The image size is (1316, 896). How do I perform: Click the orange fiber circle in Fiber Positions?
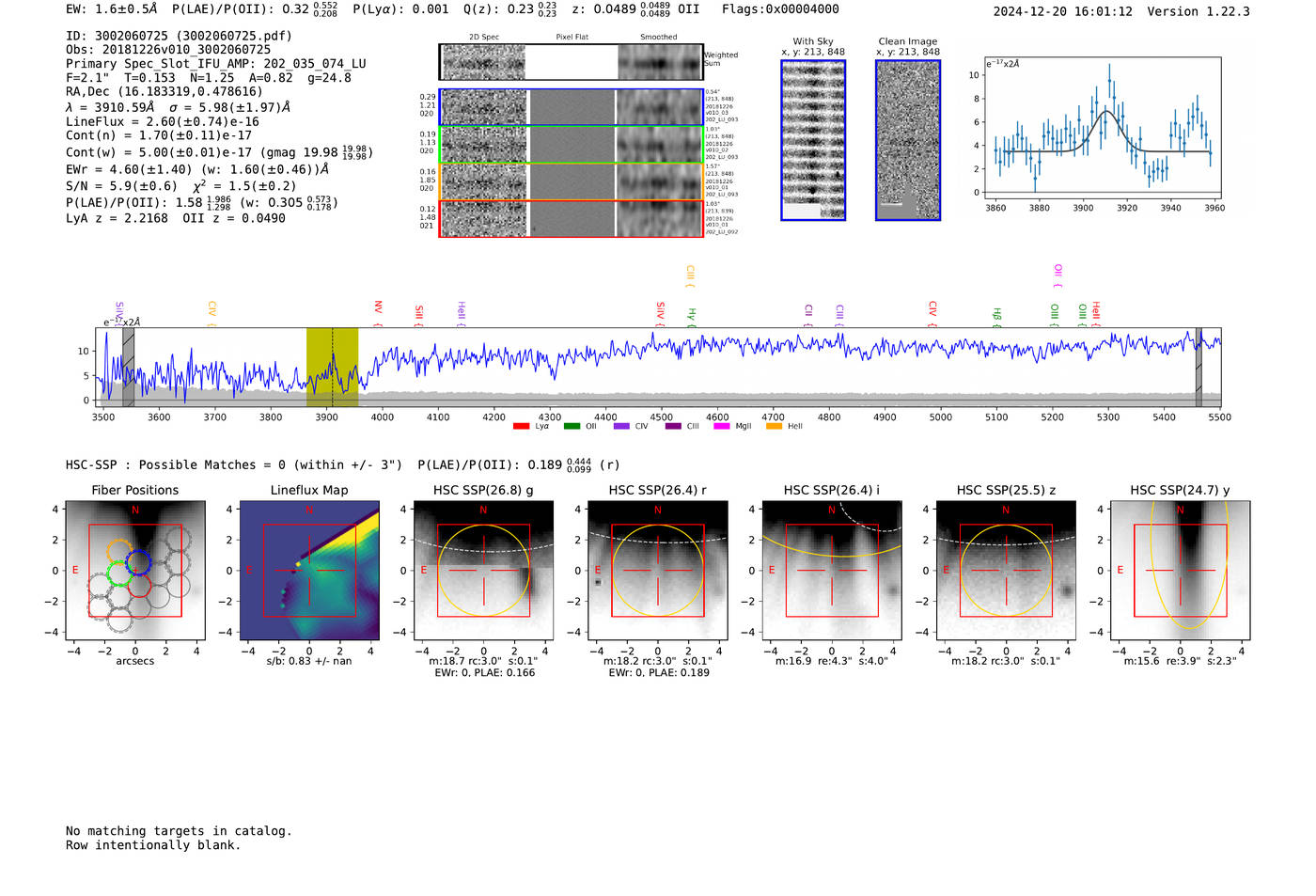click(x=119, y=551)
